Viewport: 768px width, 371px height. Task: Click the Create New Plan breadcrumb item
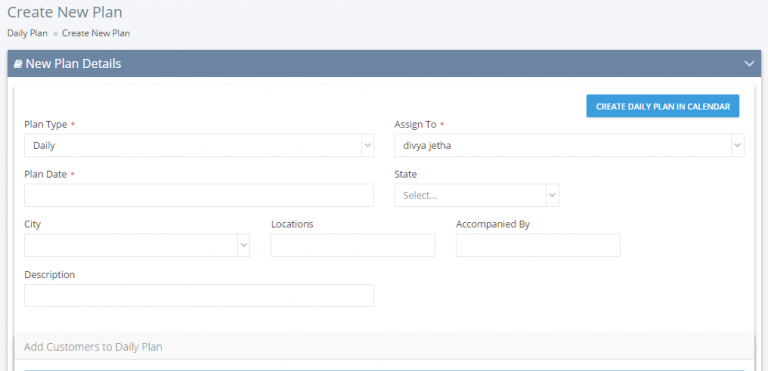pos(96,33)
